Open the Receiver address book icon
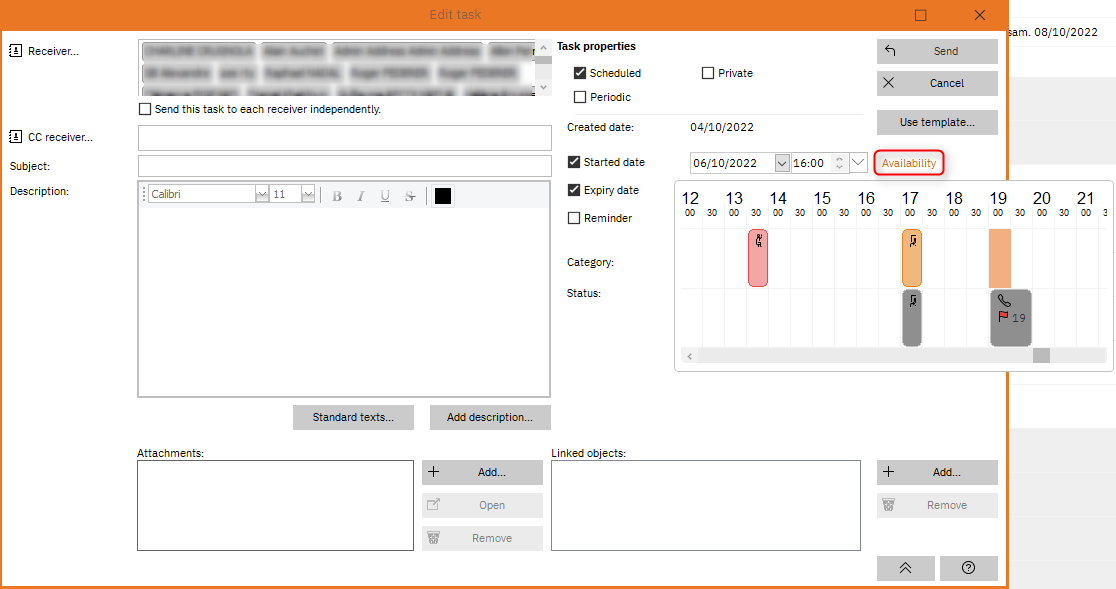 (15, 51)
